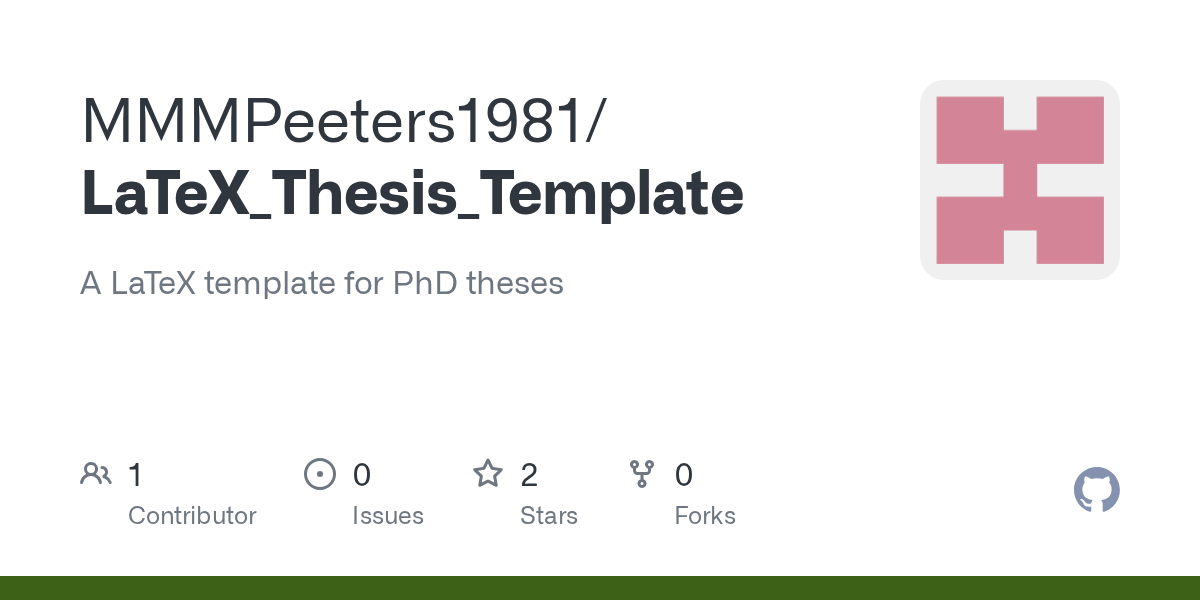Click the zero count above Forks
This screenshot has width=1200, height=600.
pyautogui.click(x=684, y=474)
